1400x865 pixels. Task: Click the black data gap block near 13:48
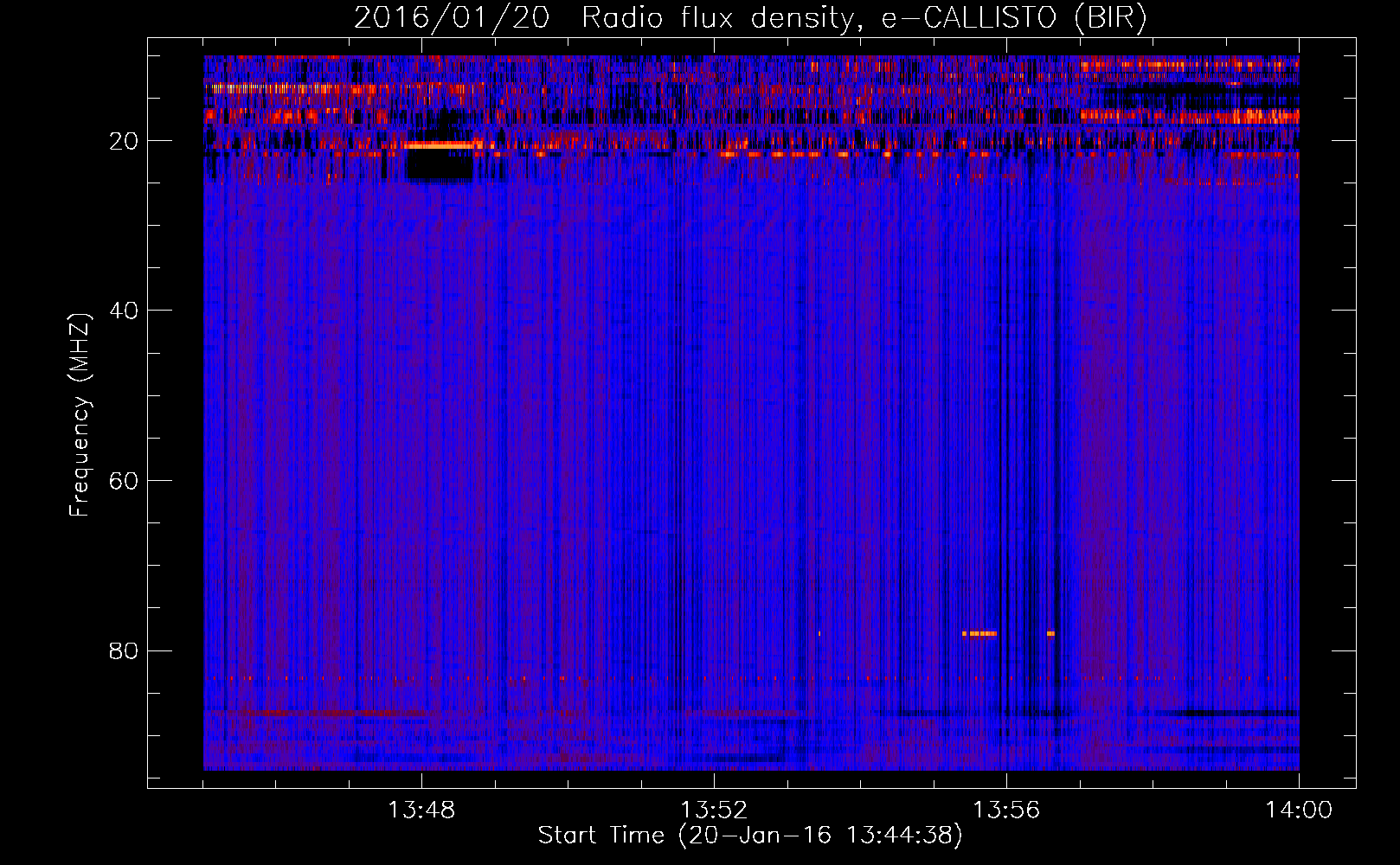coord(440,164)
